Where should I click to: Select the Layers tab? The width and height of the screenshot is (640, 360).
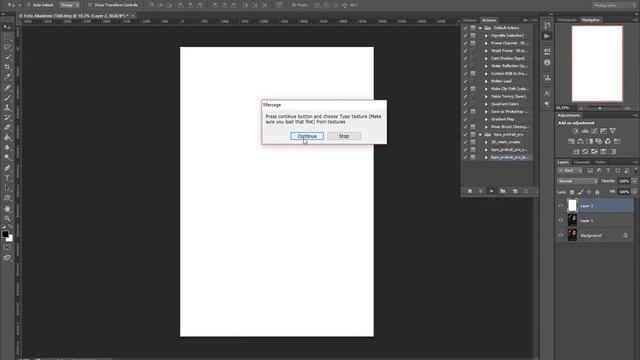563,162
